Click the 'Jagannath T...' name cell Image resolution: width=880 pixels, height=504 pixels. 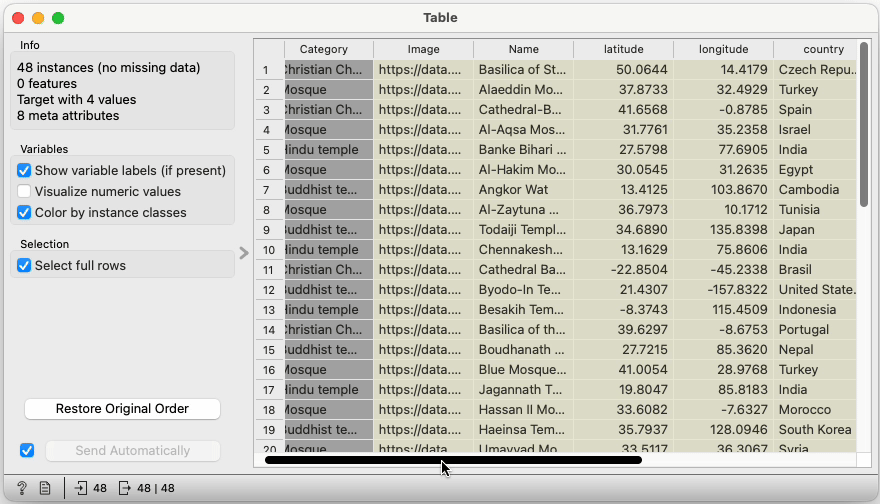pos(524,390)
